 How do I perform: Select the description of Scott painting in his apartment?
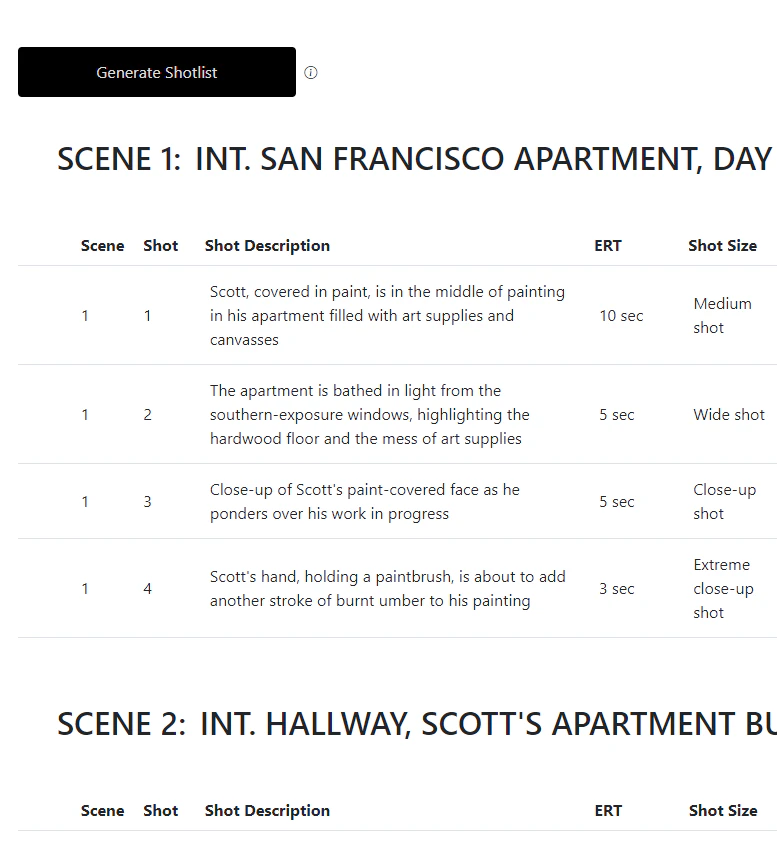pyautogui.click(x=387, y=316)
